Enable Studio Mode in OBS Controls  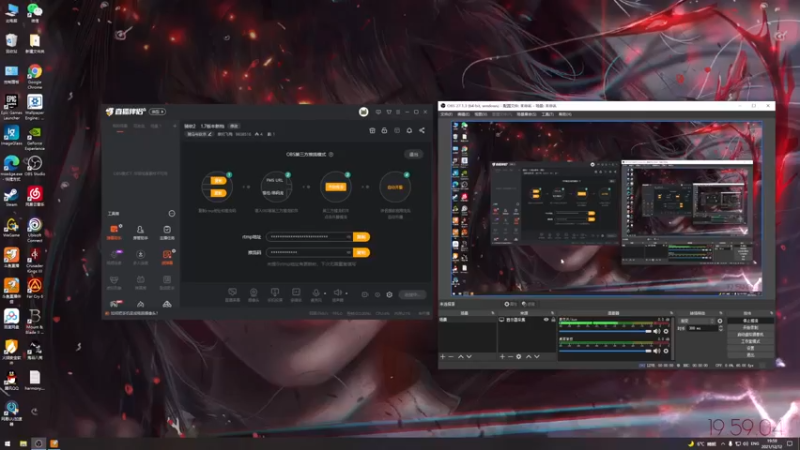coord(751,341)
